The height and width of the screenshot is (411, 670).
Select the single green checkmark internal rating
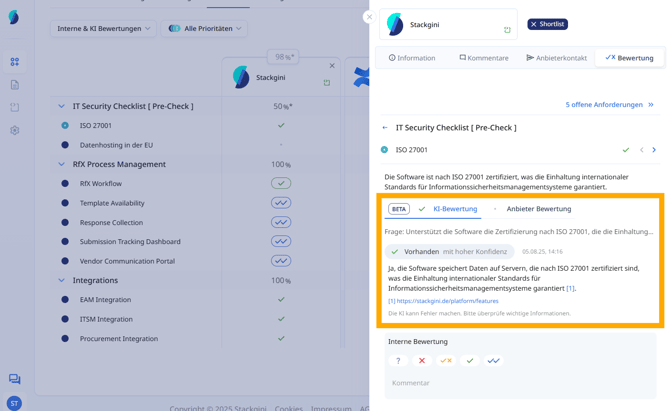[470, 361]
